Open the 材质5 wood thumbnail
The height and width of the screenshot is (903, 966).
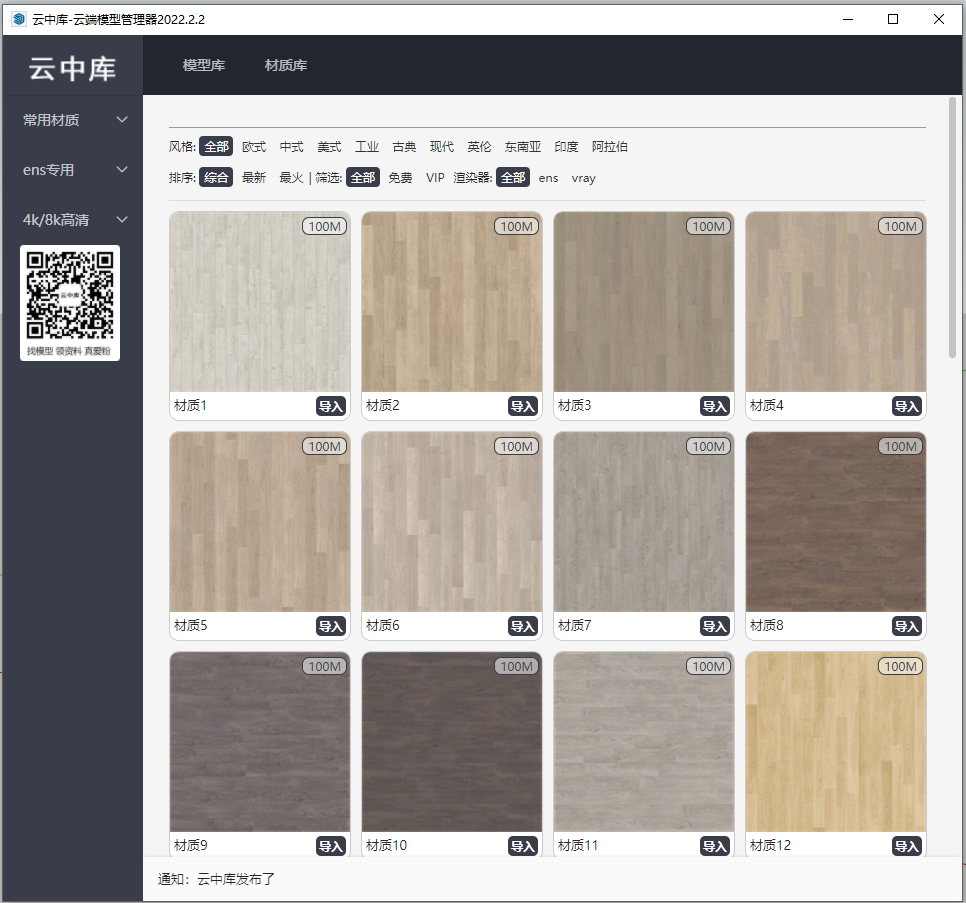[260, 522]
